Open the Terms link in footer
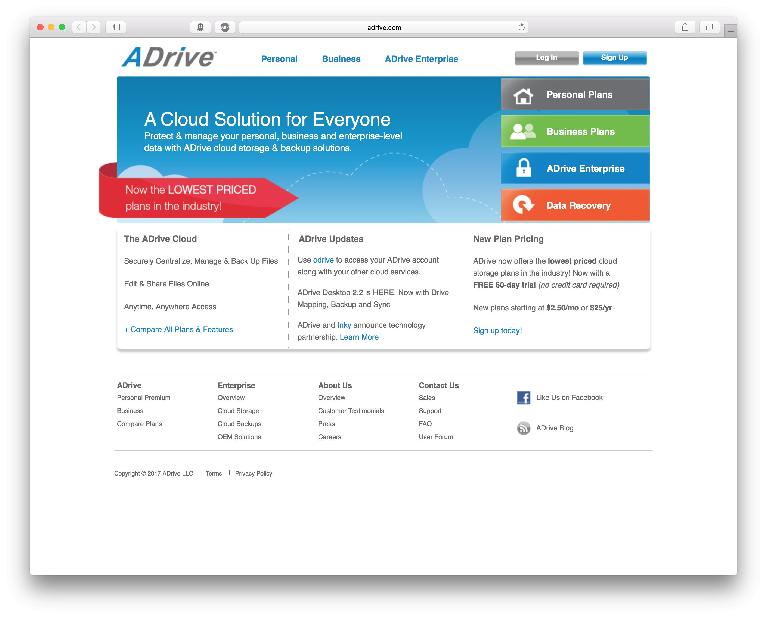Viewport: 768px width, 619px height. 214,474
